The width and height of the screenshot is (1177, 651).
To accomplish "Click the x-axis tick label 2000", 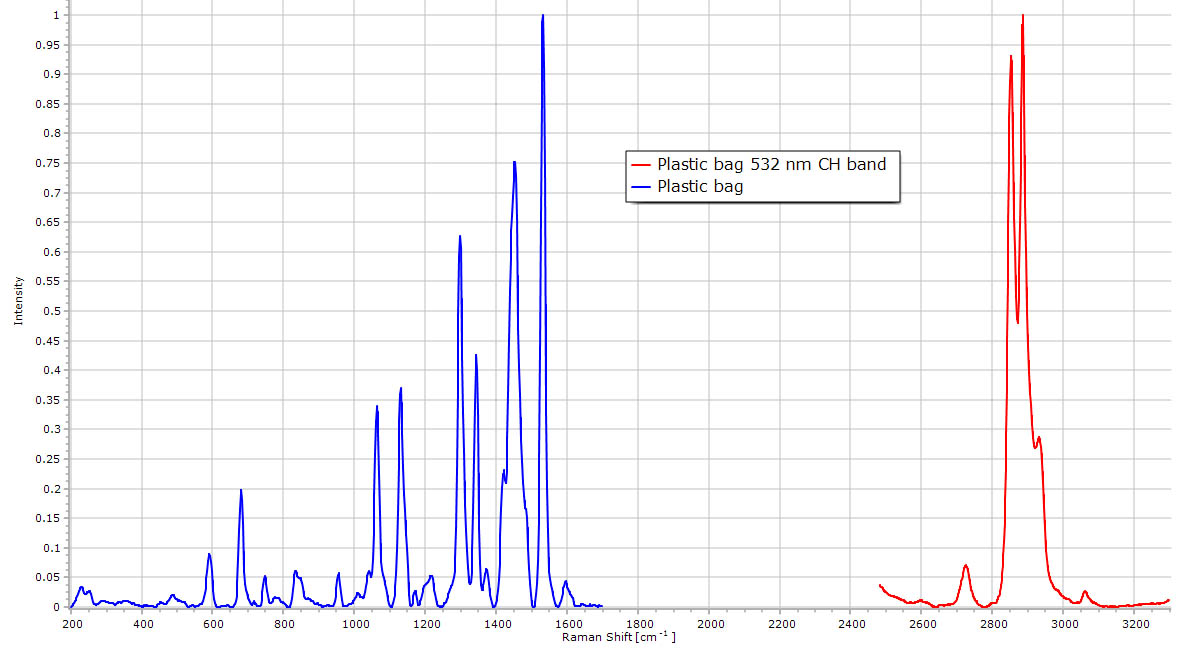I will pyautogui.click(x=709, y=624).
